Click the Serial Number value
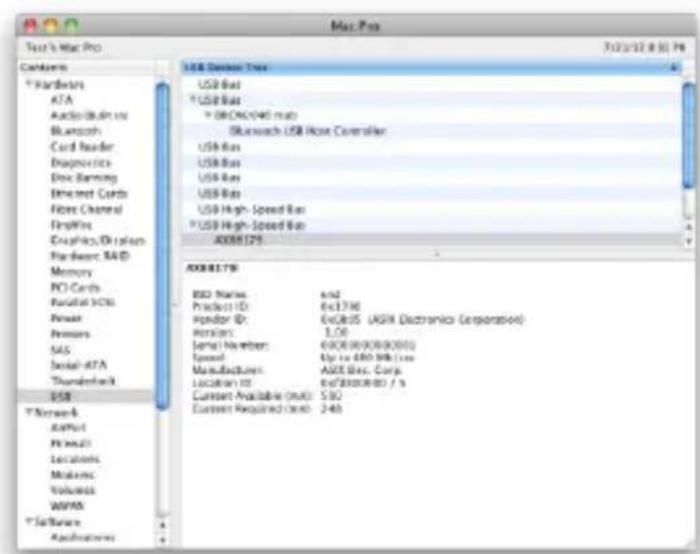This screenshot has width=700, height=554. [368, 345]
